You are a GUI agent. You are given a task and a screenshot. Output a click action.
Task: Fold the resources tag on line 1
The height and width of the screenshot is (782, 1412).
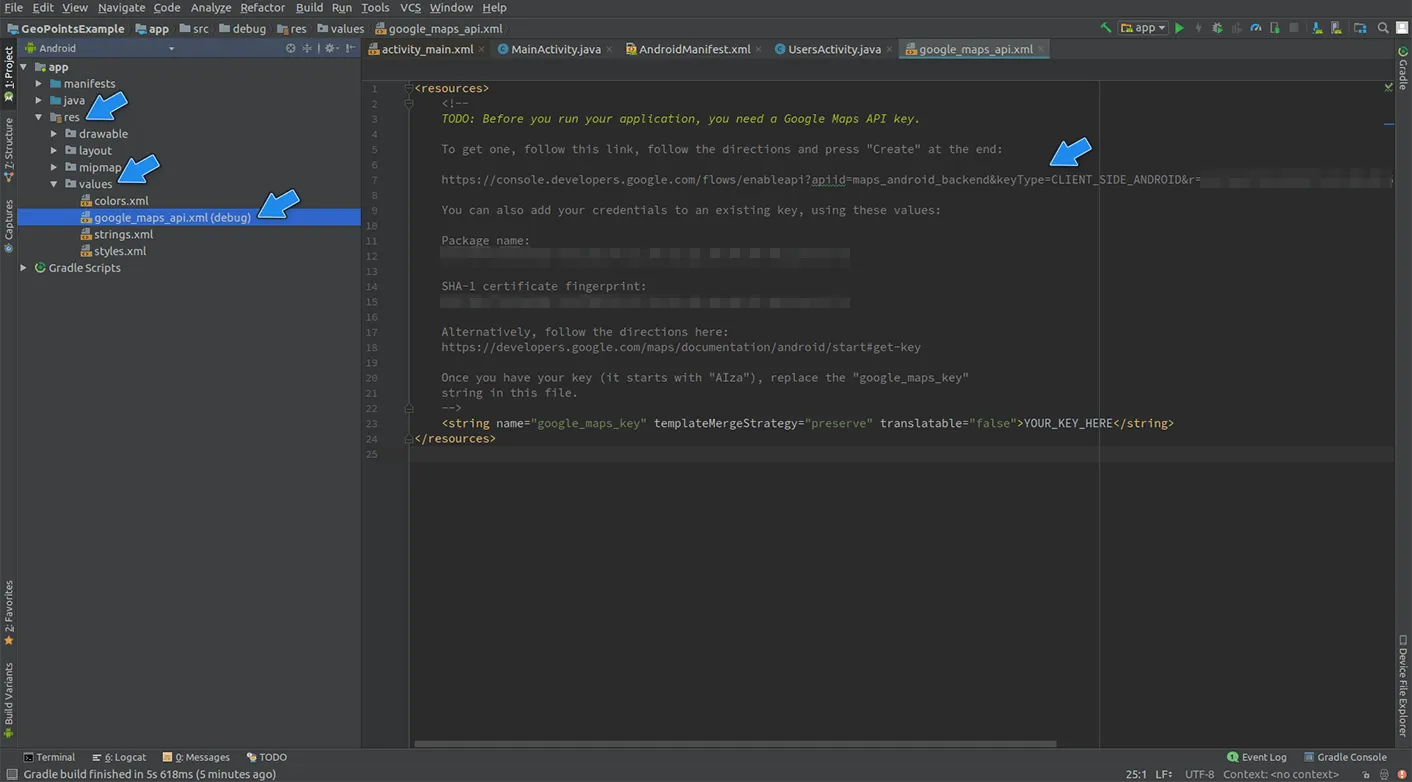[408, 88]
